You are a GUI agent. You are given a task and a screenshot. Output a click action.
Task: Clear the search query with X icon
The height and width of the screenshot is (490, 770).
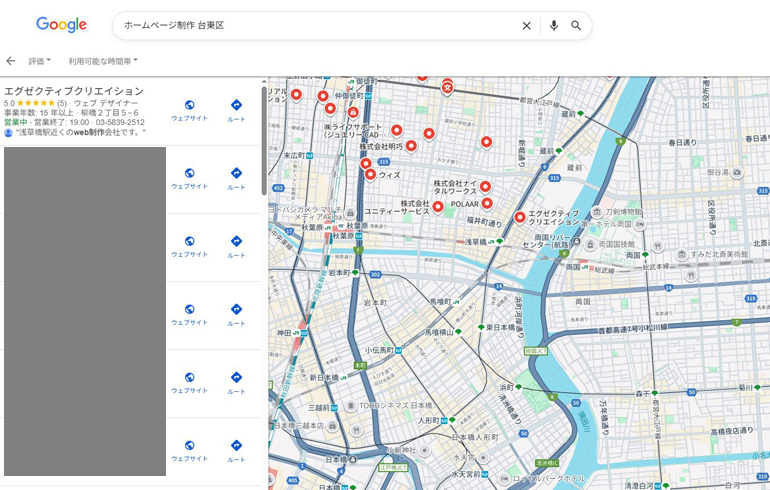point(526,26)
